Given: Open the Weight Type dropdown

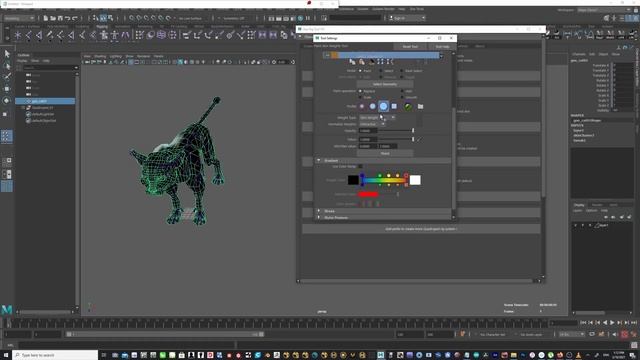Looking at the screenshot, I should 377,118.
